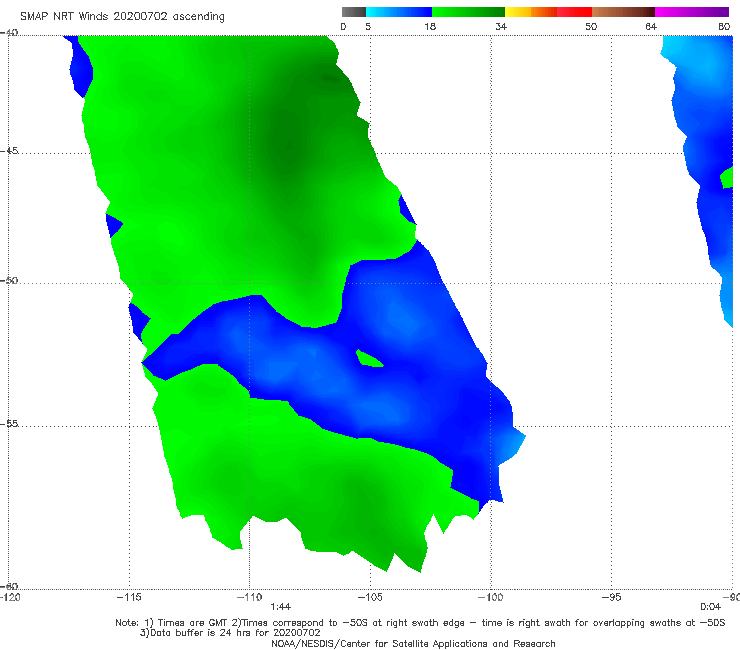The width and height of the screenshot is (740, 650).
Task: Click the color bar label "18"
Action: pos(430,27)
